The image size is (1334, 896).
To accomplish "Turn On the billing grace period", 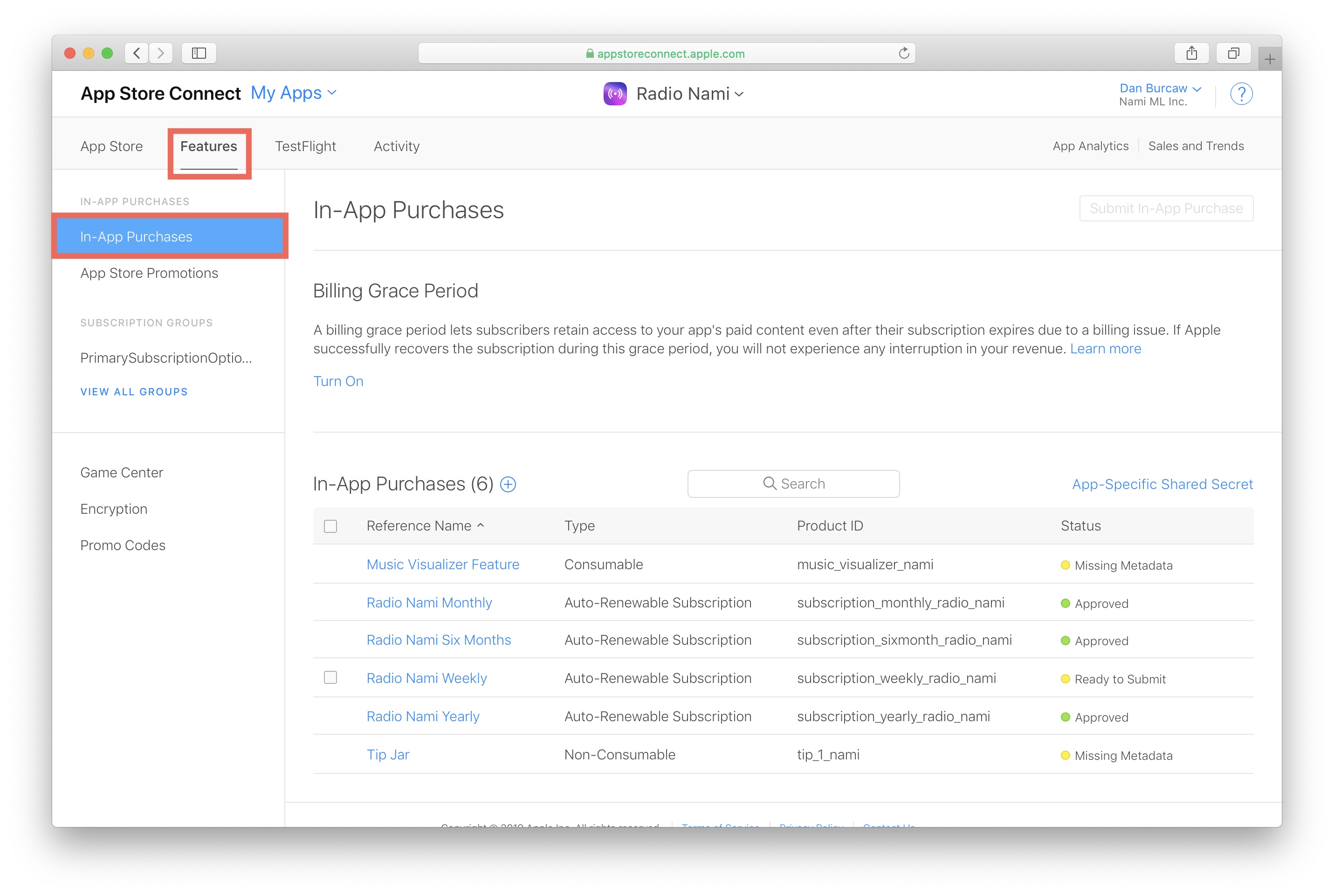I will [x=338, y=381].
